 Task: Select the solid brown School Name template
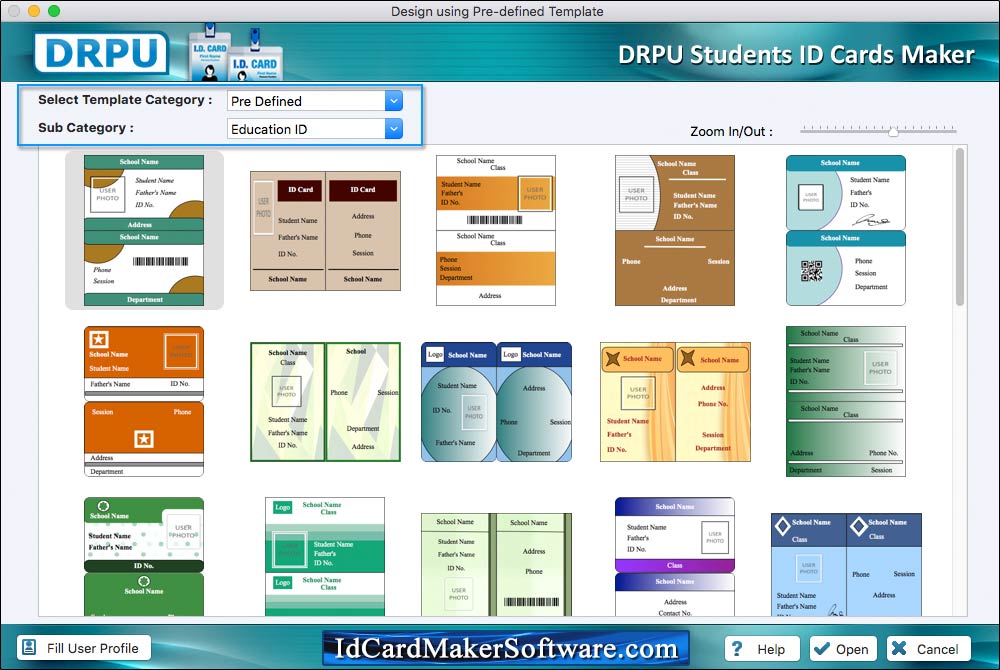(x=675, y=230)
